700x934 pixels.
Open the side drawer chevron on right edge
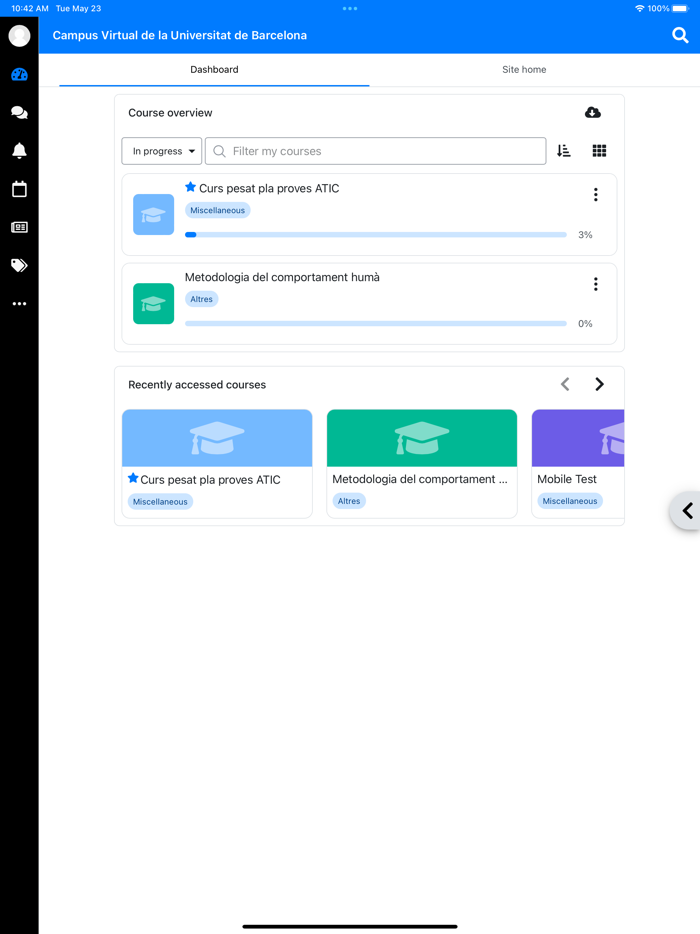point(686,510)
